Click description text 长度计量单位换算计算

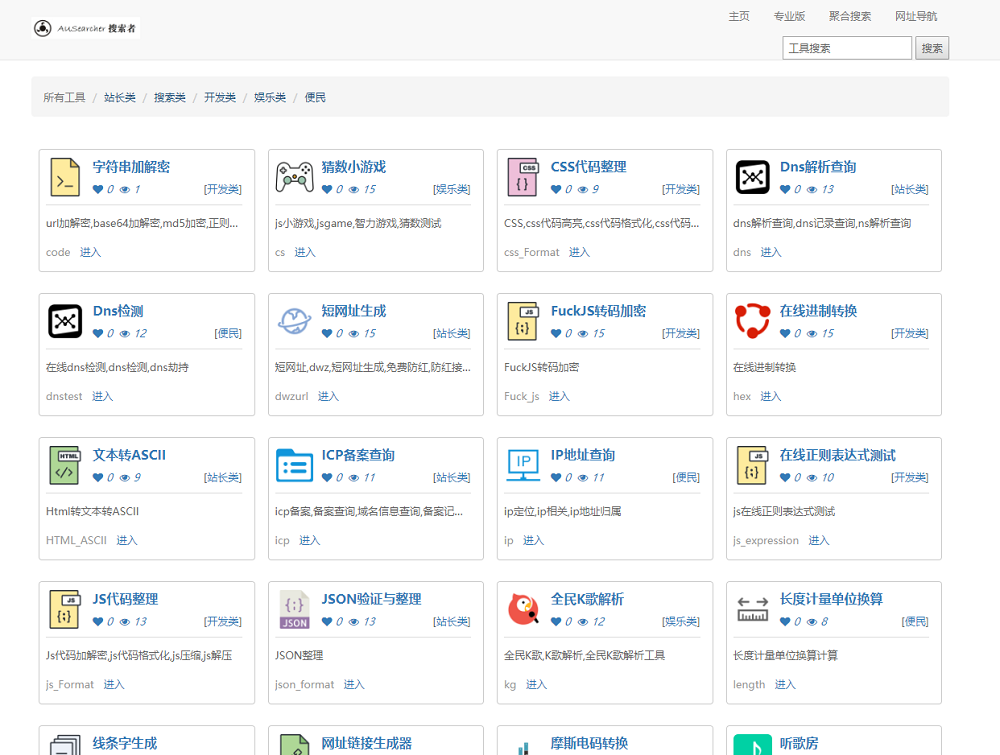pos(786,656)
